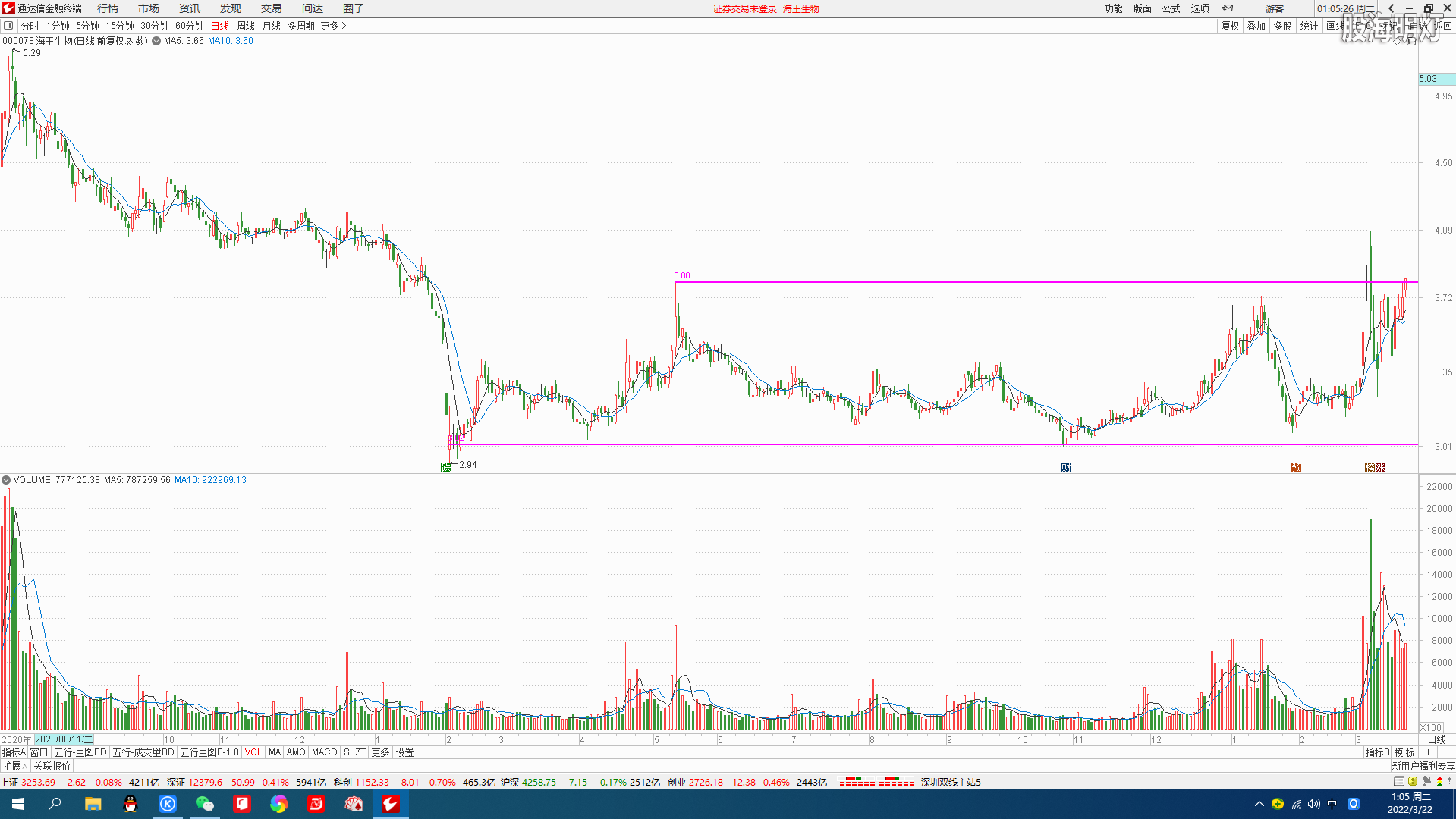The image size is (1456, 819).
Task: Open the 行情 menu
Action: (108, 8)
